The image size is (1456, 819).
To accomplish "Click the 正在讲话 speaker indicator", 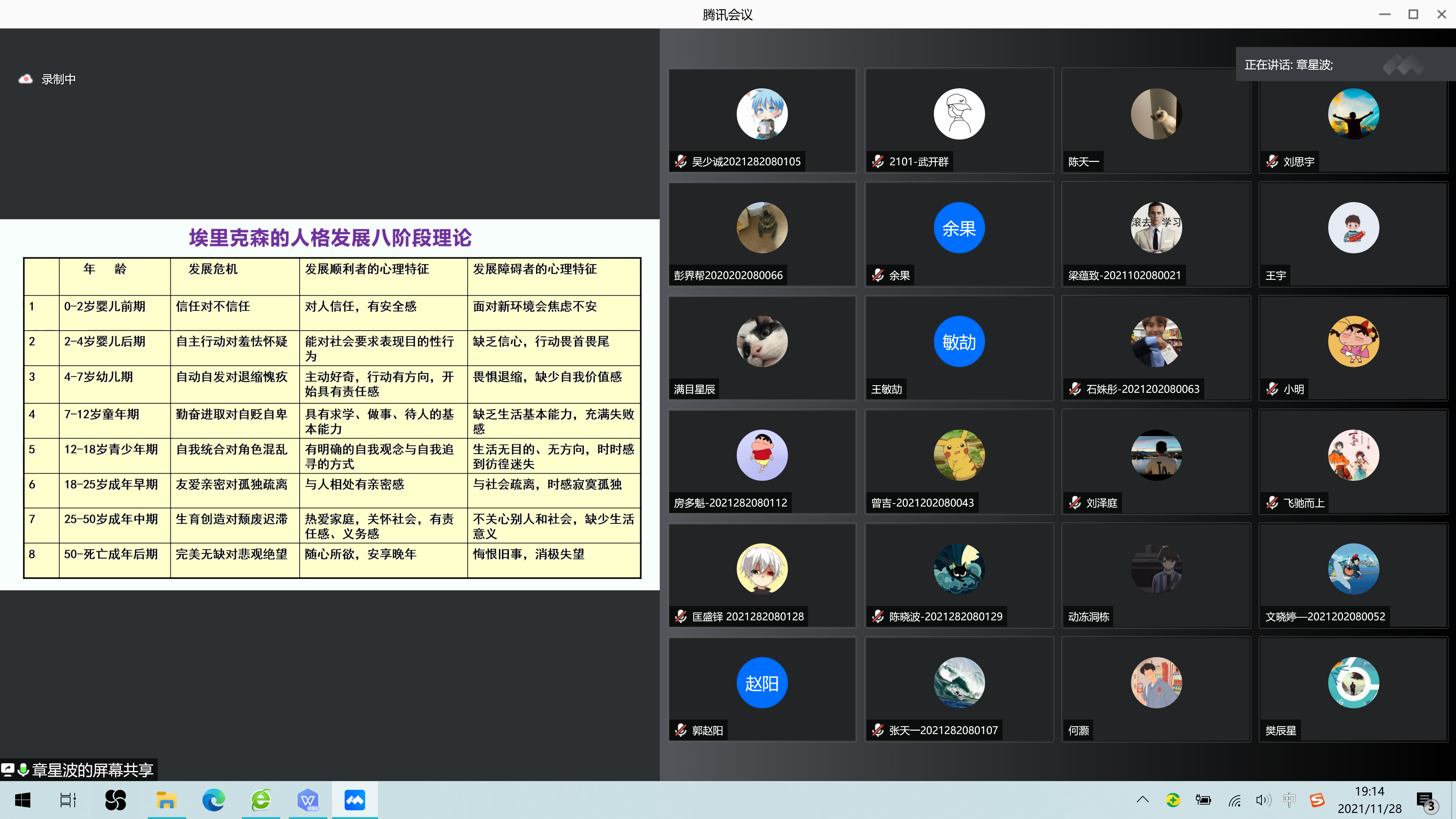I will tap(1289, 65).
